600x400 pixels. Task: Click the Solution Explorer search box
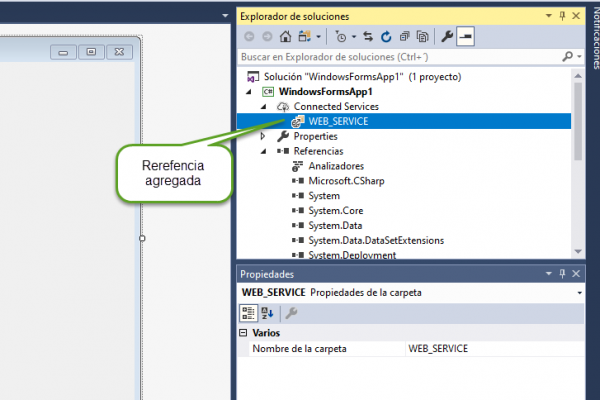pos(400,57)
